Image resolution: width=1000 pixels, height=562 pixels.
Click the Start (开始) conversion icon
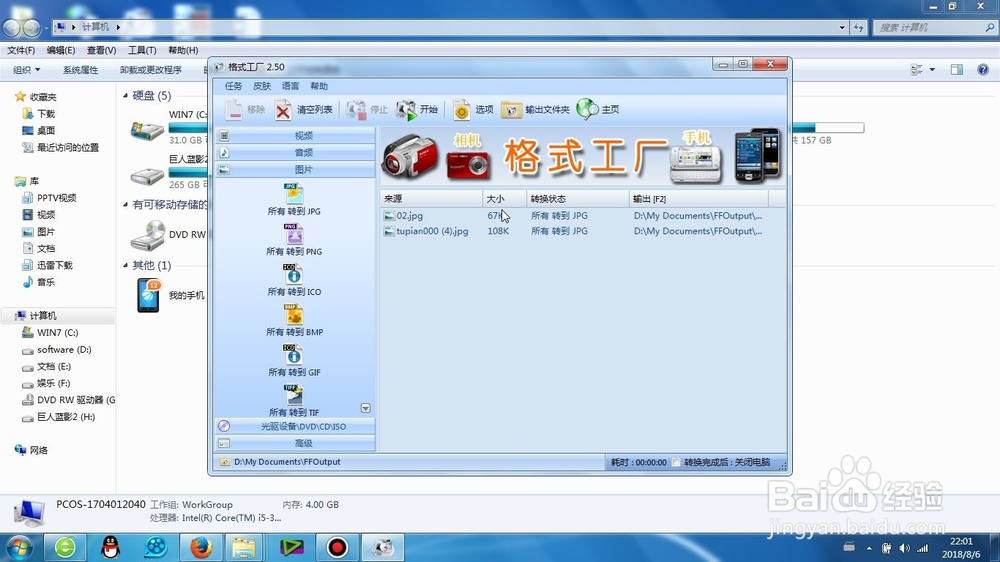[x=406, y=110]
